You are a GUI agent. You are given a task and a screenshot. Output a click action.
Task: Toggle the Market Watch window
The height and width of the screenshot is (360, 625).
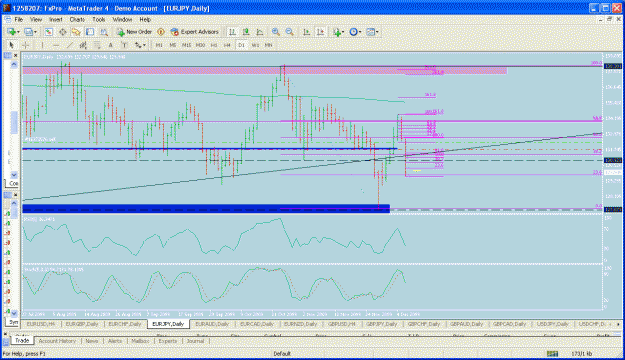tap(49, 32)
